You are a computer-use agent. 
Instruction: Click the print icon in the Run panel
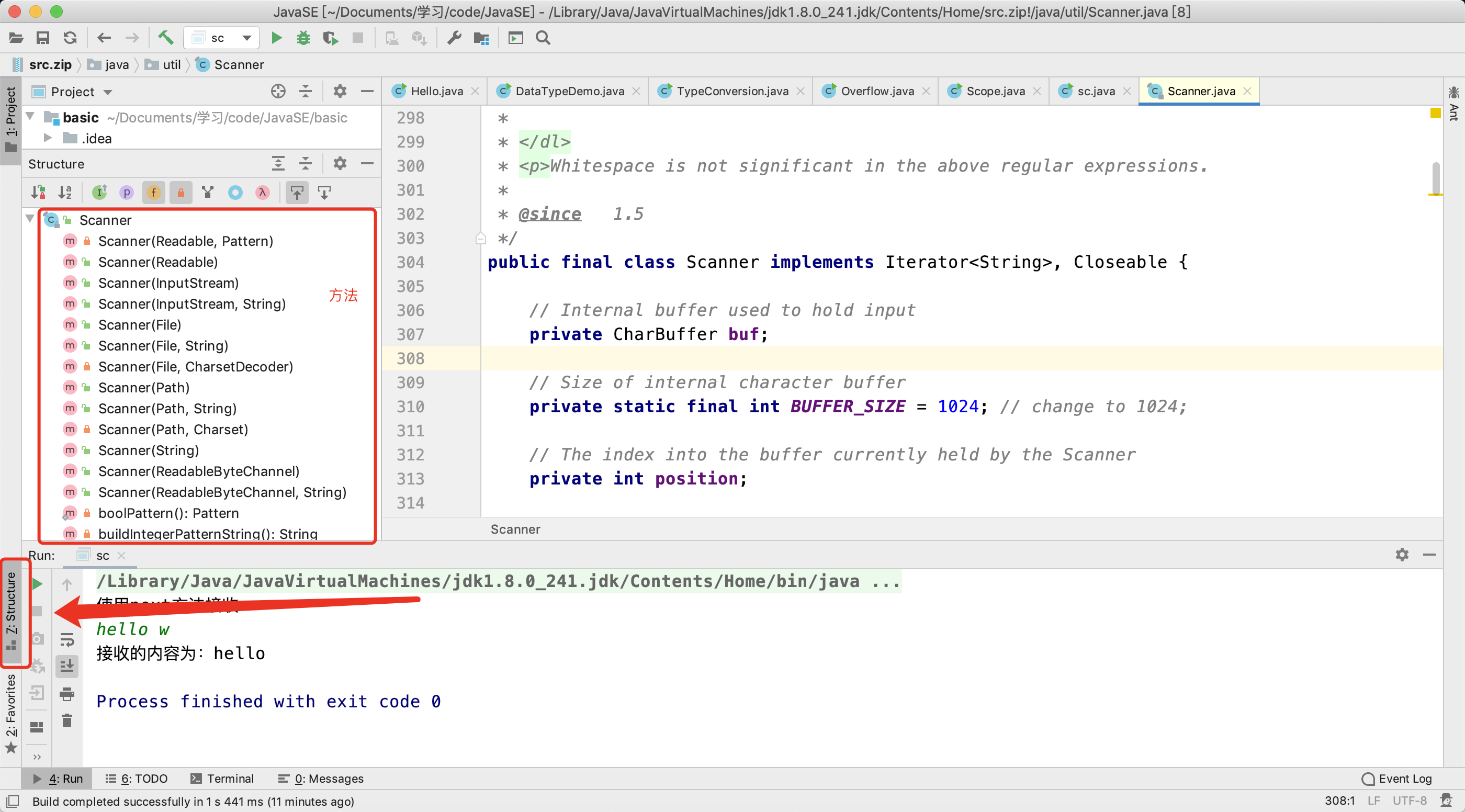pyautogui.click(x=67, y=694)
